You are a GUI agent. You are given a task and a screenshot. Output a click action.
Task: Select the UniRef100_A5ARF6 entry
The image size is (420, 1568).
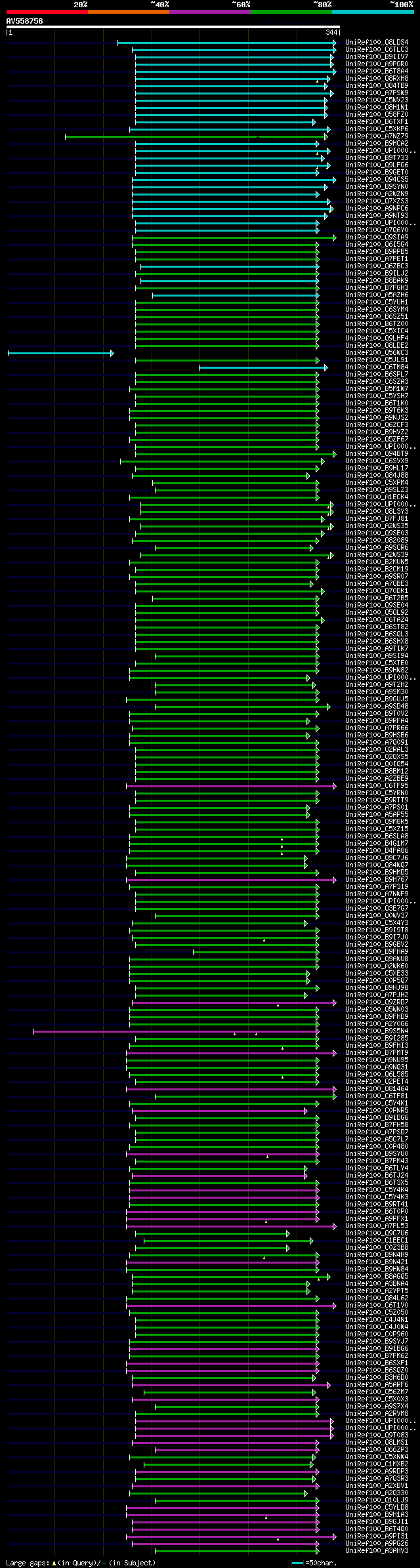point(377,1385)
